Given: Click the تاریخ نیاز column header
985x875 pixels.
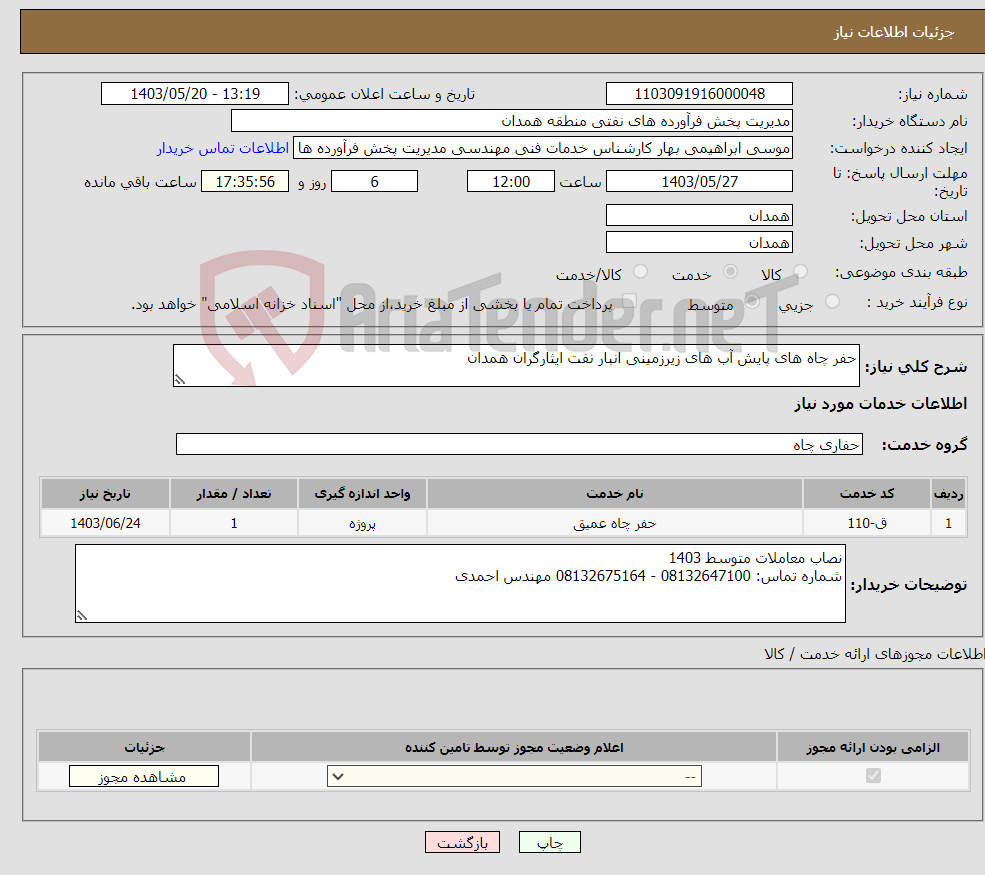Looking at the screenshot, I should coord(105,494).
